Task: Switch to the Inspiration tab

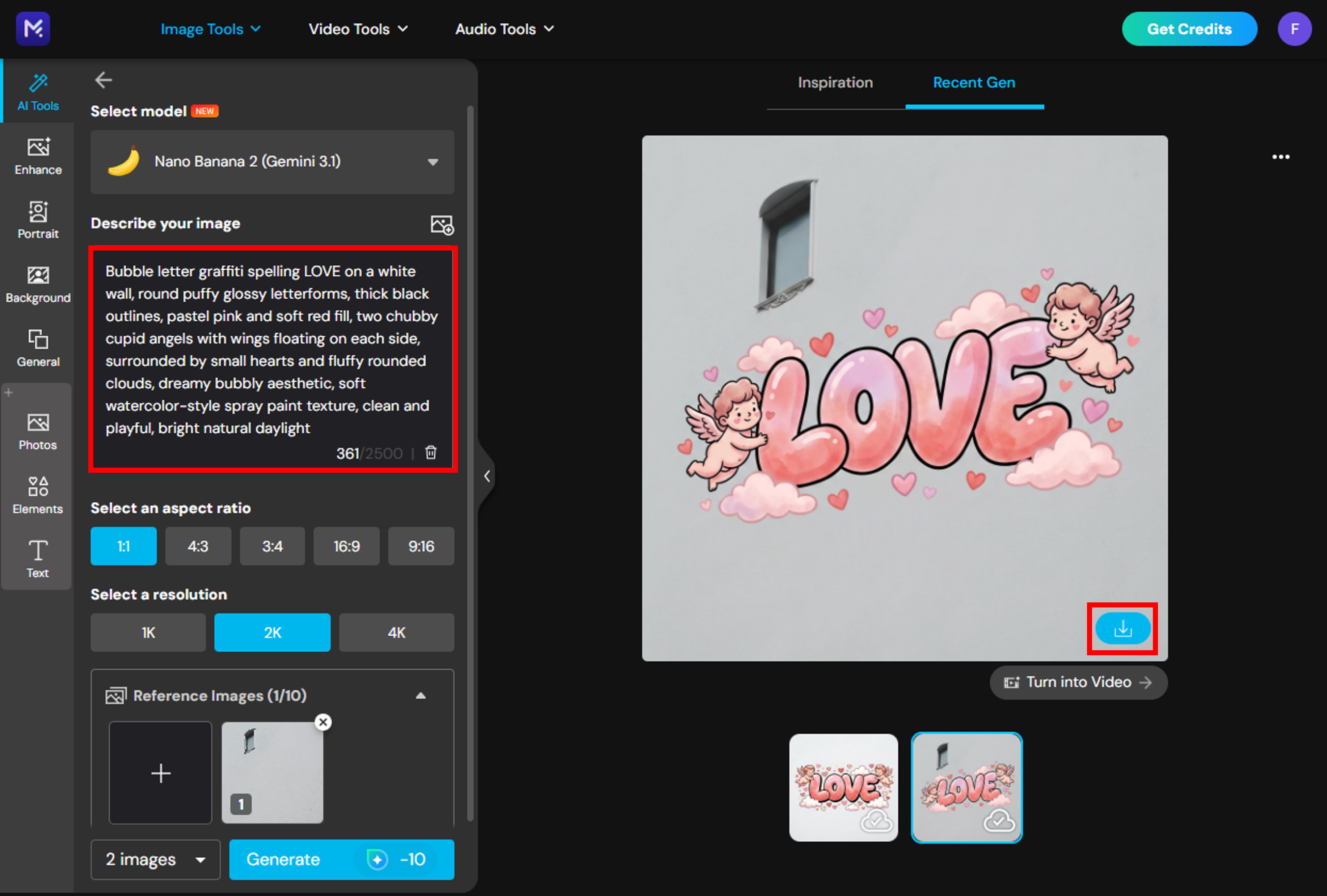Action: coord(835,83)
